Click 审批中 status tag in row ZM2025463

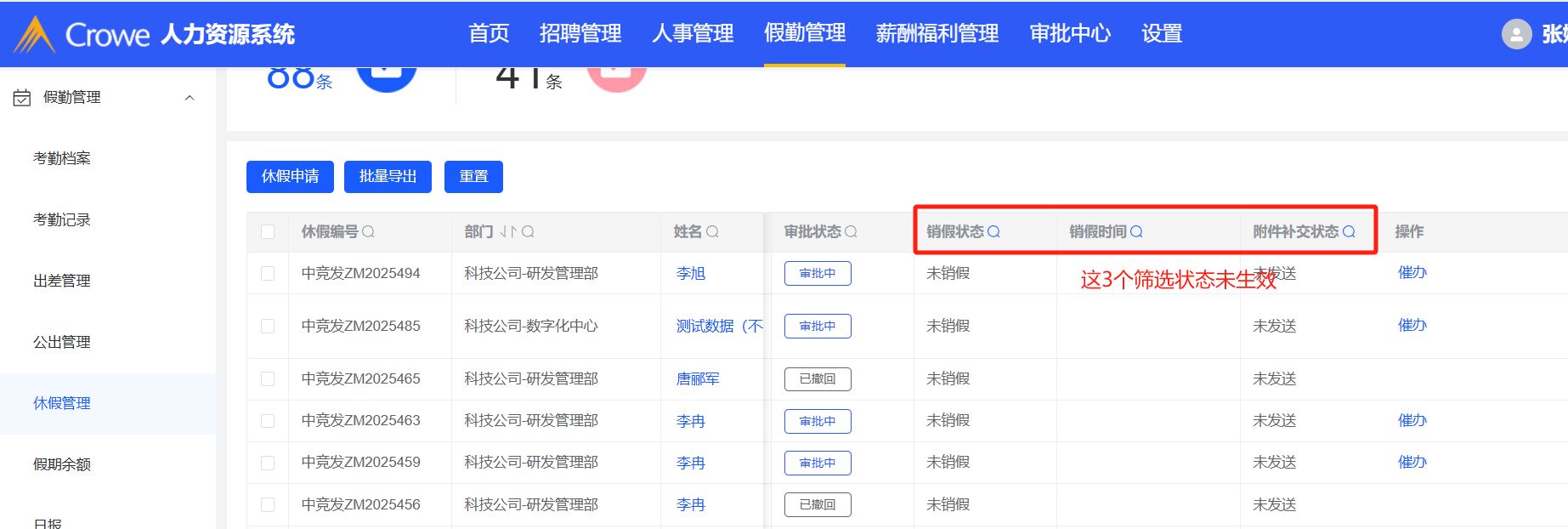coord(818,421)
